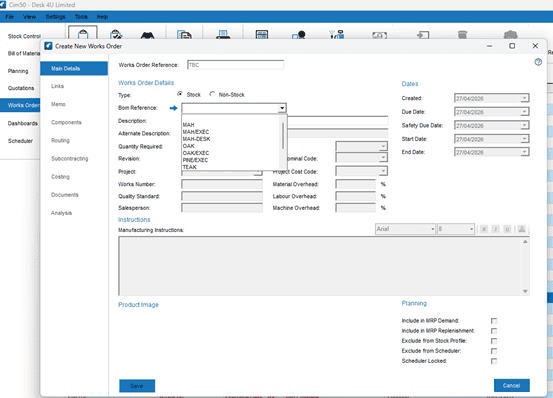
Task: Select the Non-Stock type radio button
Action: pyautogui.click(x=212, y=94)
